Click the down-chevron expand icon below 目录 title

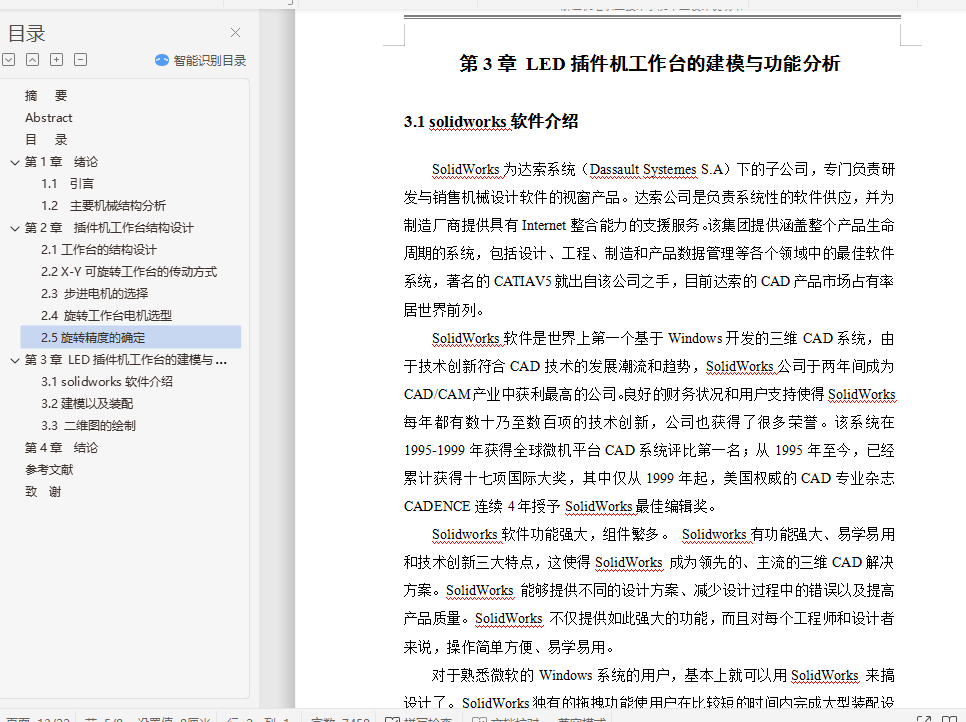pos(9,60)
